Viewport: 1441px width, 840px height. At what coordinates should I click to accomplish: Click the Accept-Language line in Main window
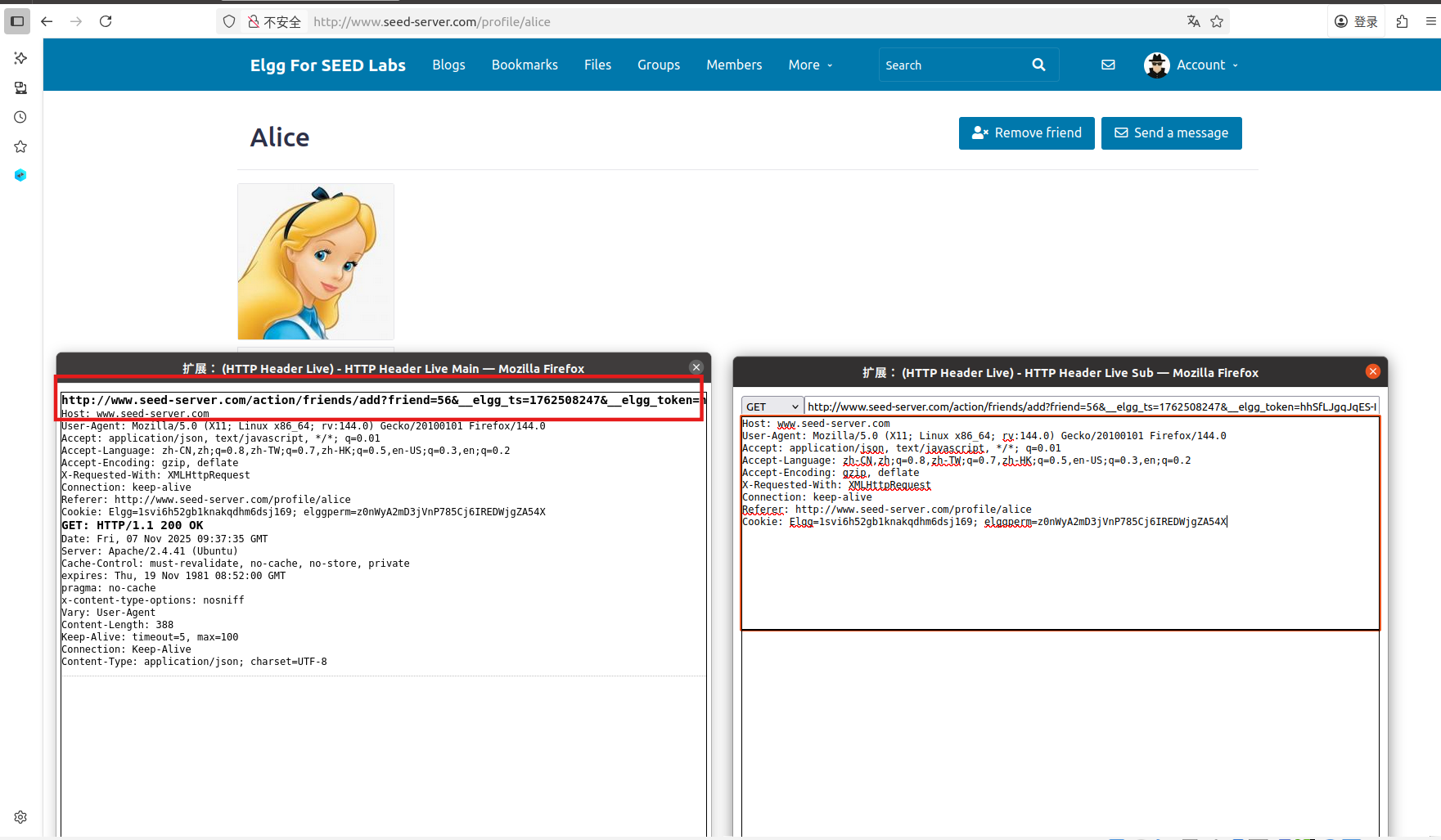(286, 451)
